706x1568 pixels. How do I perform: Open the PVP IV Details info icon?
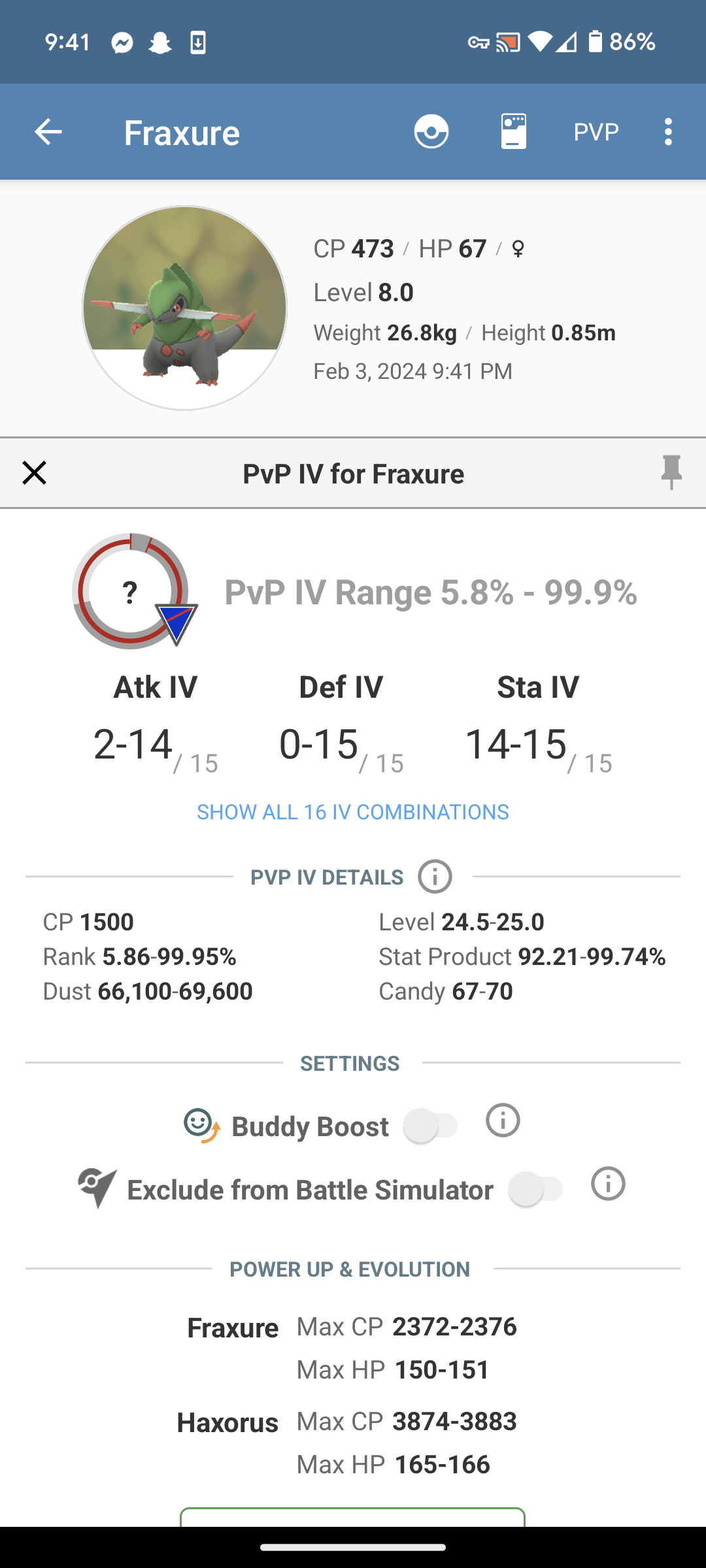[435, 877]
